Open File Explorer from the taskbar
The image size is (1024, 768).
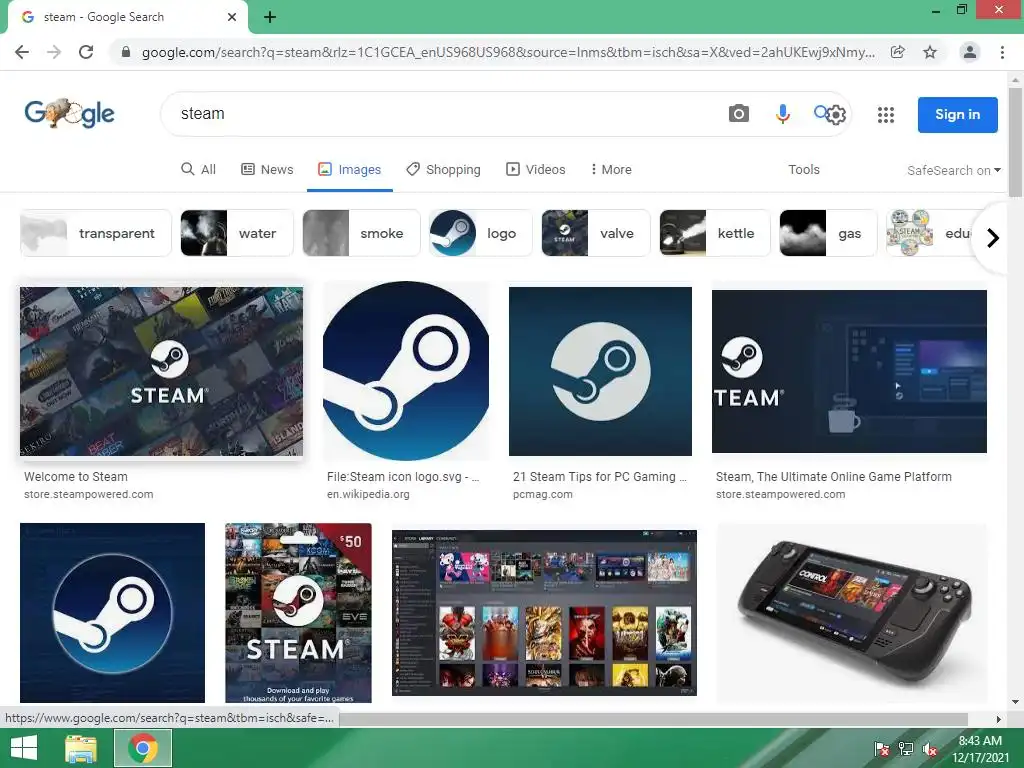click(82, 748)
